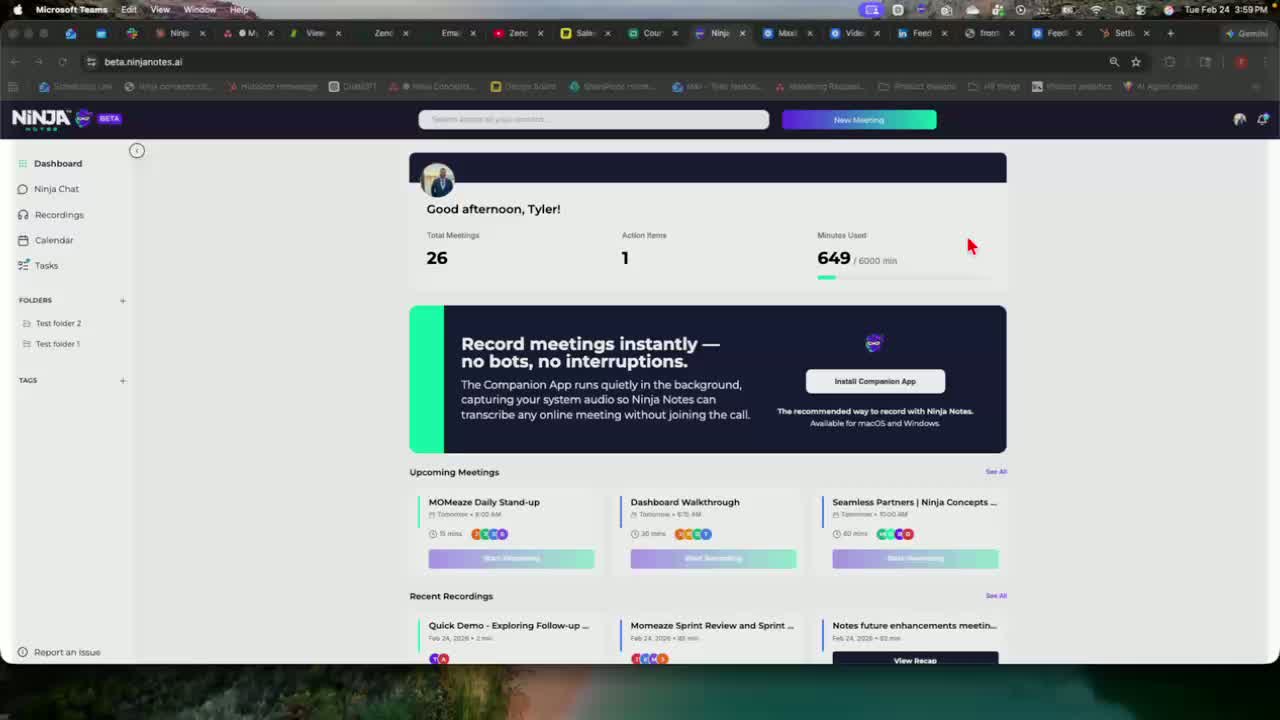
Task: Open the Help menu in the menu bar
Action: pos(239,10)
